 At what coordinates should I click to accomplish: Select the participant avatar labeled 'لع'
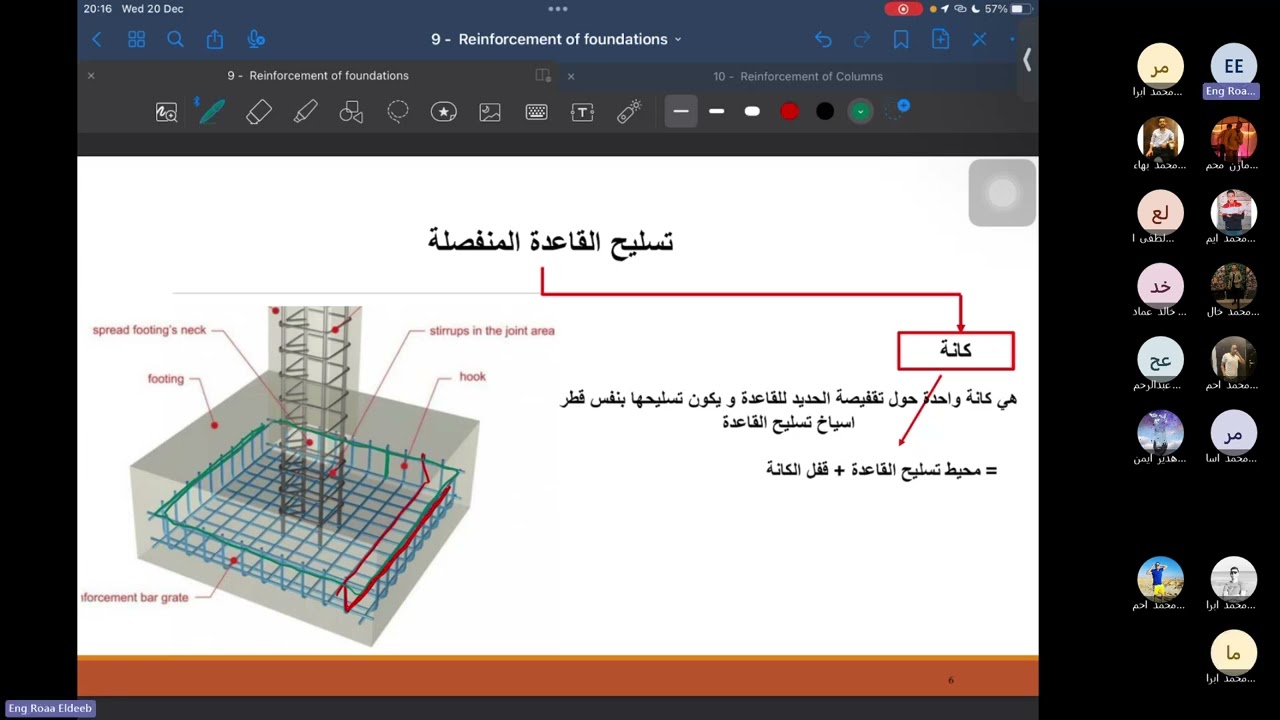1160,213
